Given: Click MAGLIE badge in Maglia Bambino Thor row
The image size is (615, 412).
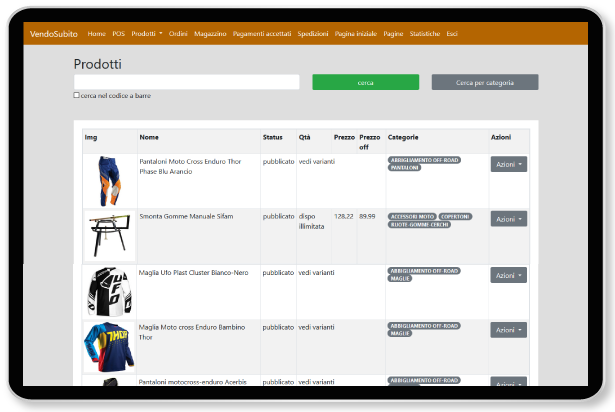Looking at the screenshot, I should [400, 334].
